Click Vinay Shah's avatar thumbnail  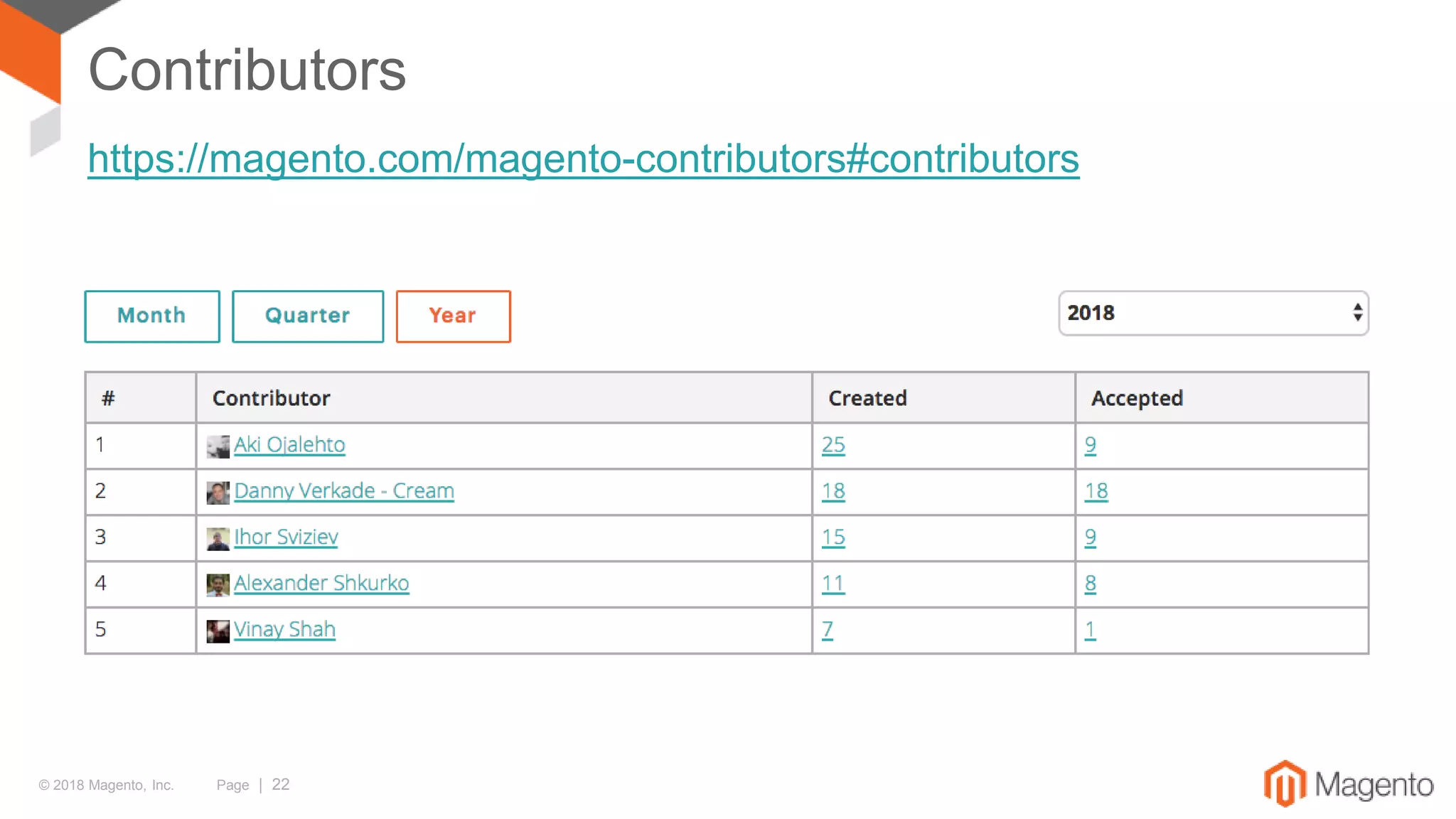[x=218, y=631]
